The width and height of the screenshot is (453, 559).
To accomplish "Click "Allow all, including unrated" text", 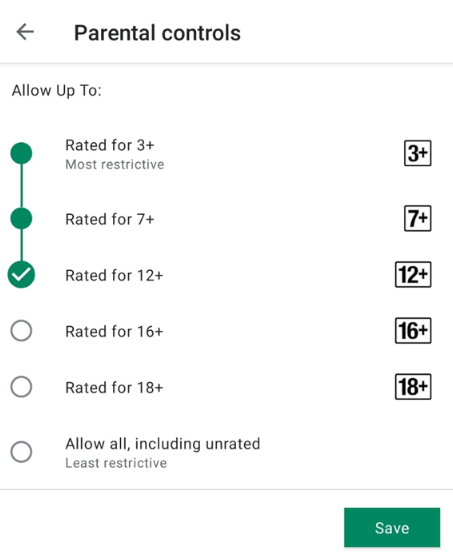I will 163,444.
